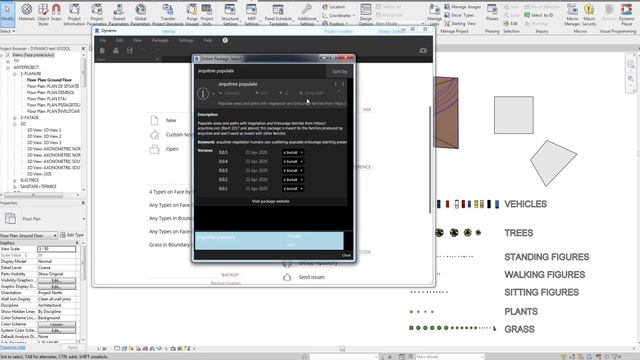The width and height of the screenshot is (640, 360).
Task: Click the View Scale value field
Action: [x=56, y=249]
